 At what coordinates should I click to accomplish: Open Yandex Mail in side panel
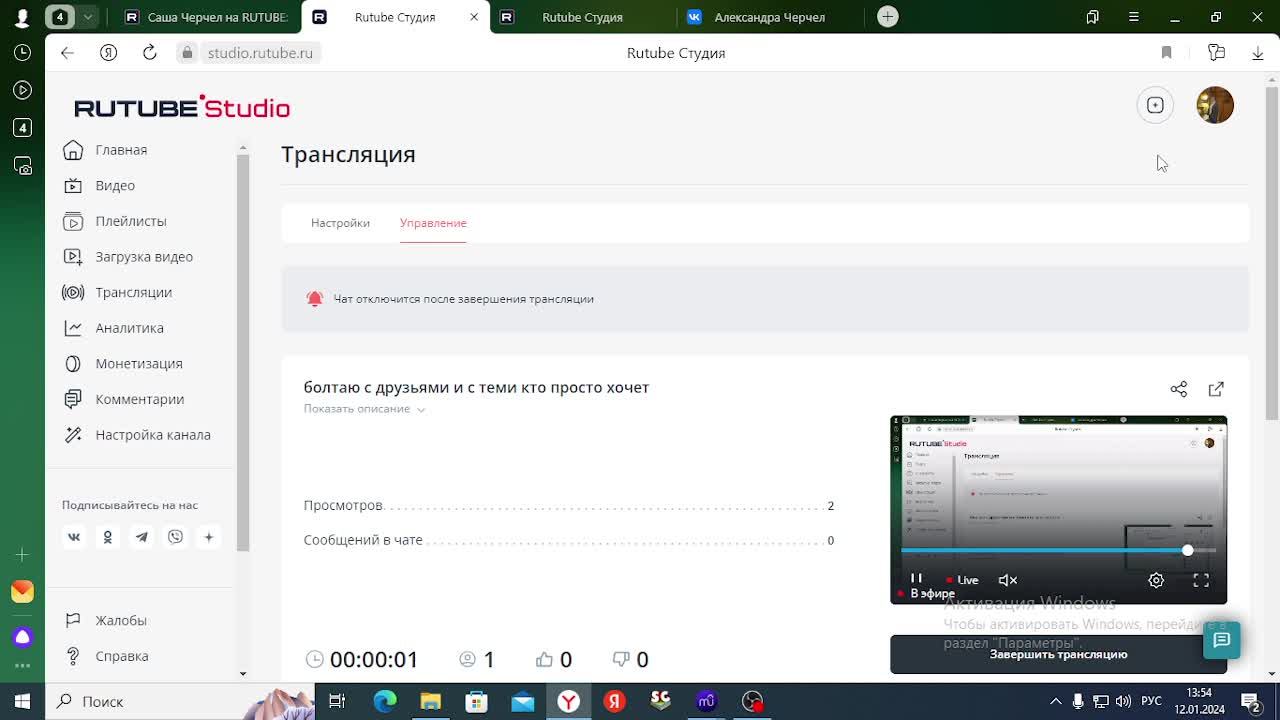(x=22, y=592)
